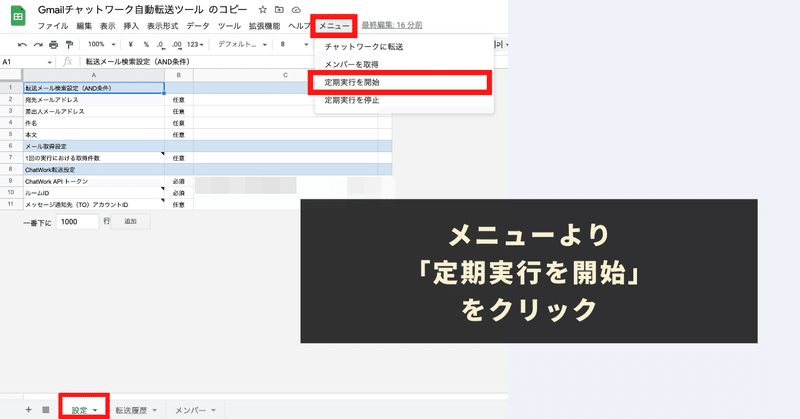Open the 転送履歴 tab dropdown arrow
The height and width of the screenshot is (419, 800).
(155, 410)
